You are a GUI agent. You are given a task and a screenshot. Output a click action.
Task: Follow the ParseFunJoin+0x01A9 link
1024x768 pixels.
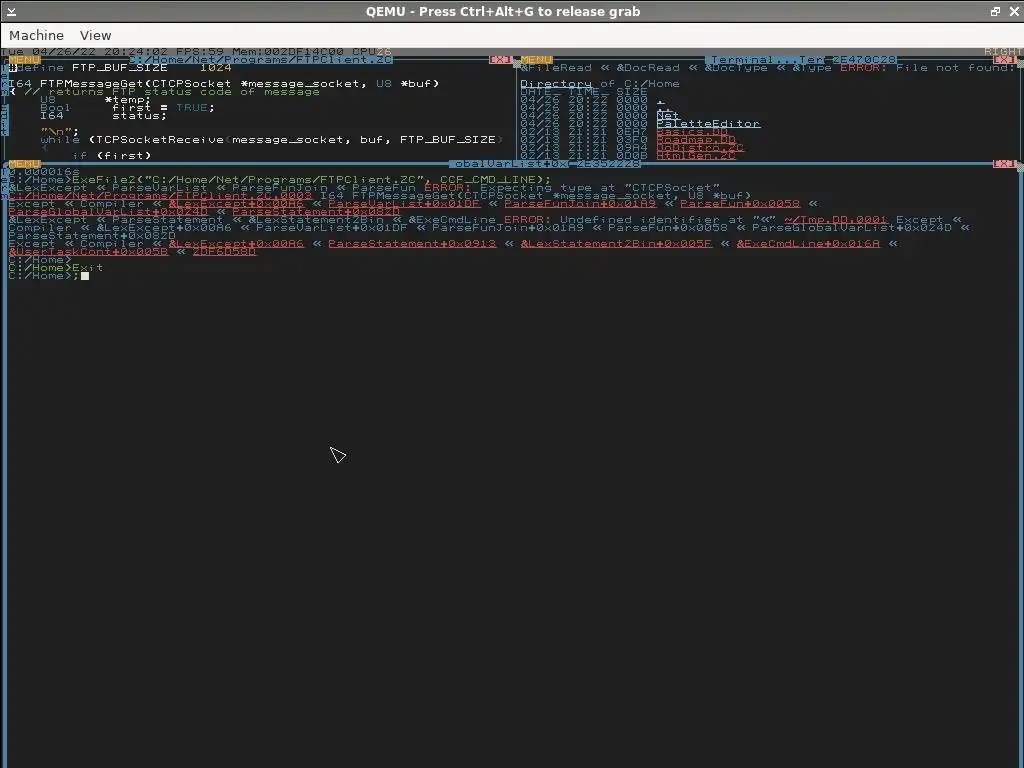pyautogui.click(x=579, y=204)
